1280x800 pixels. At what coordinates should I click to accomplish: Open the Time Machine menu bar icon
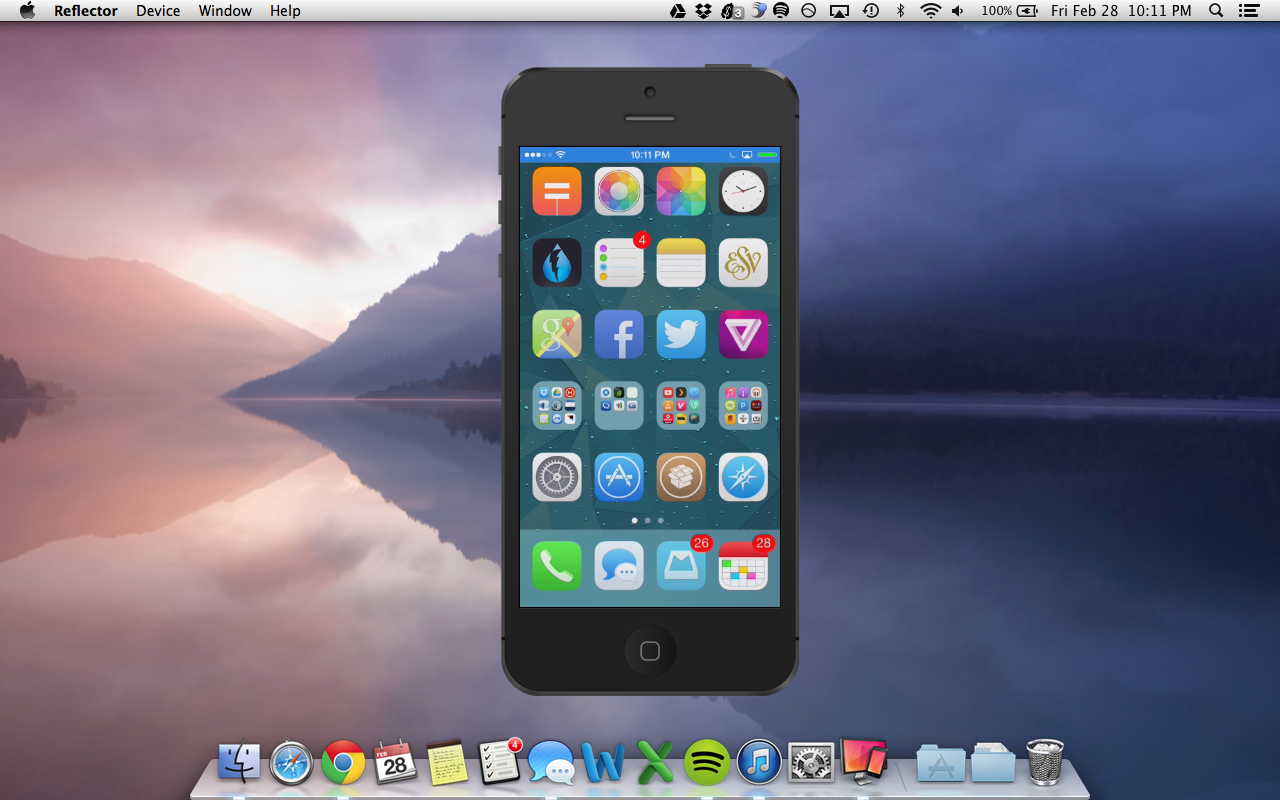coord(871,11)
